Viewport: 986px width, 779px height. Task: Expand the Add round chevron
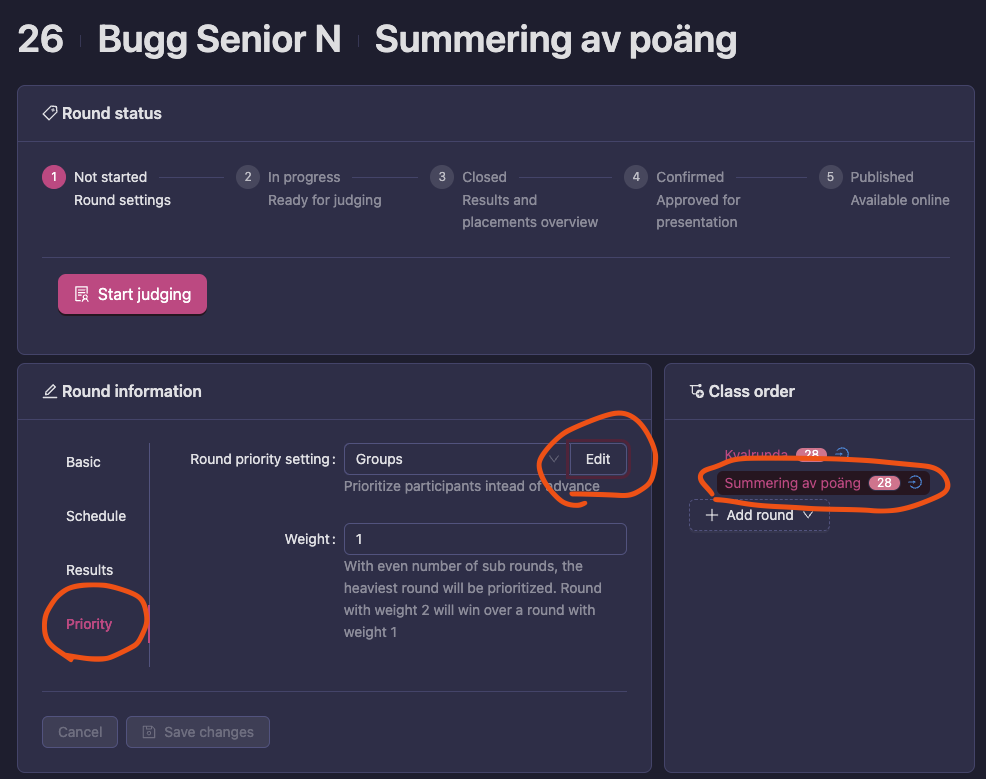coord(808,515)
